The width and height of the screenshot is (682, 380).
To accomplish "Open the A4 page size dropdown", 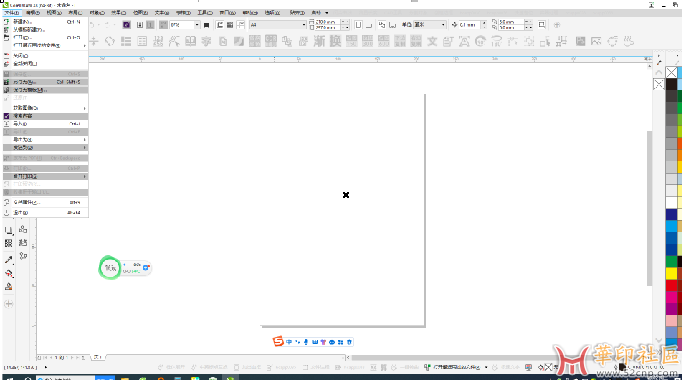I will (304, 25).
